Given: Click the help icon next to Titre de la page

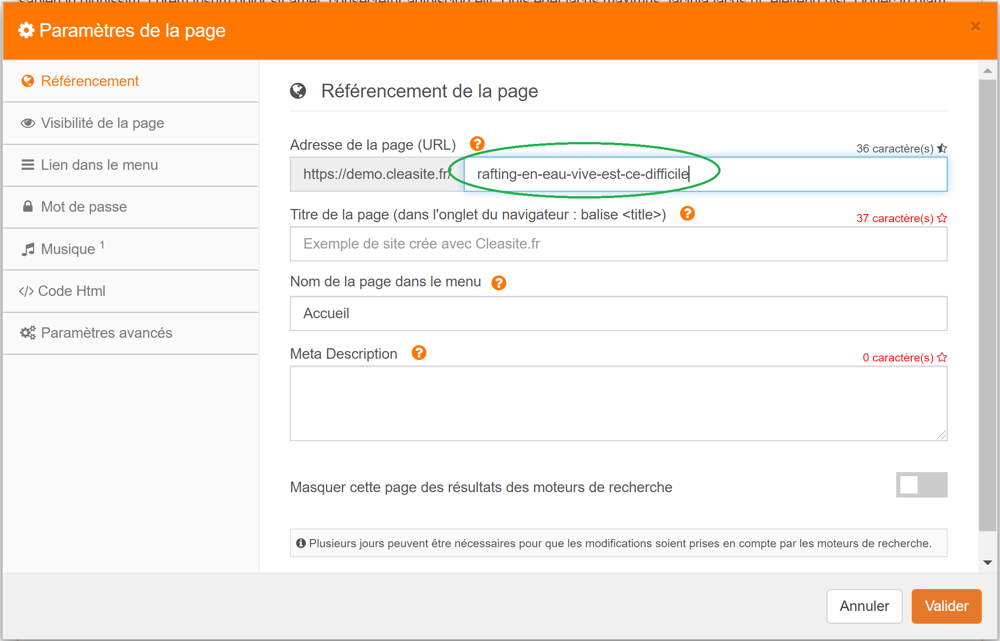Looking at the screenshot, I should click(687, 213).
